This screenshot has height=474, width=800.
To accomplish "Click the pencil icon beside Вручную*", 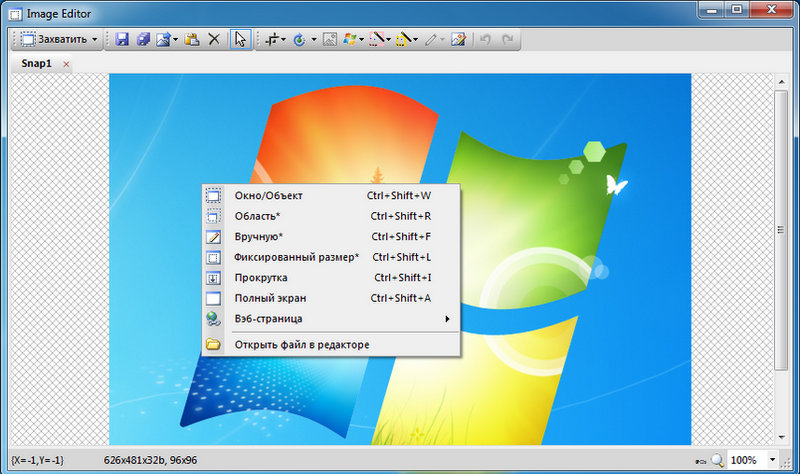I will coord(213,237).
